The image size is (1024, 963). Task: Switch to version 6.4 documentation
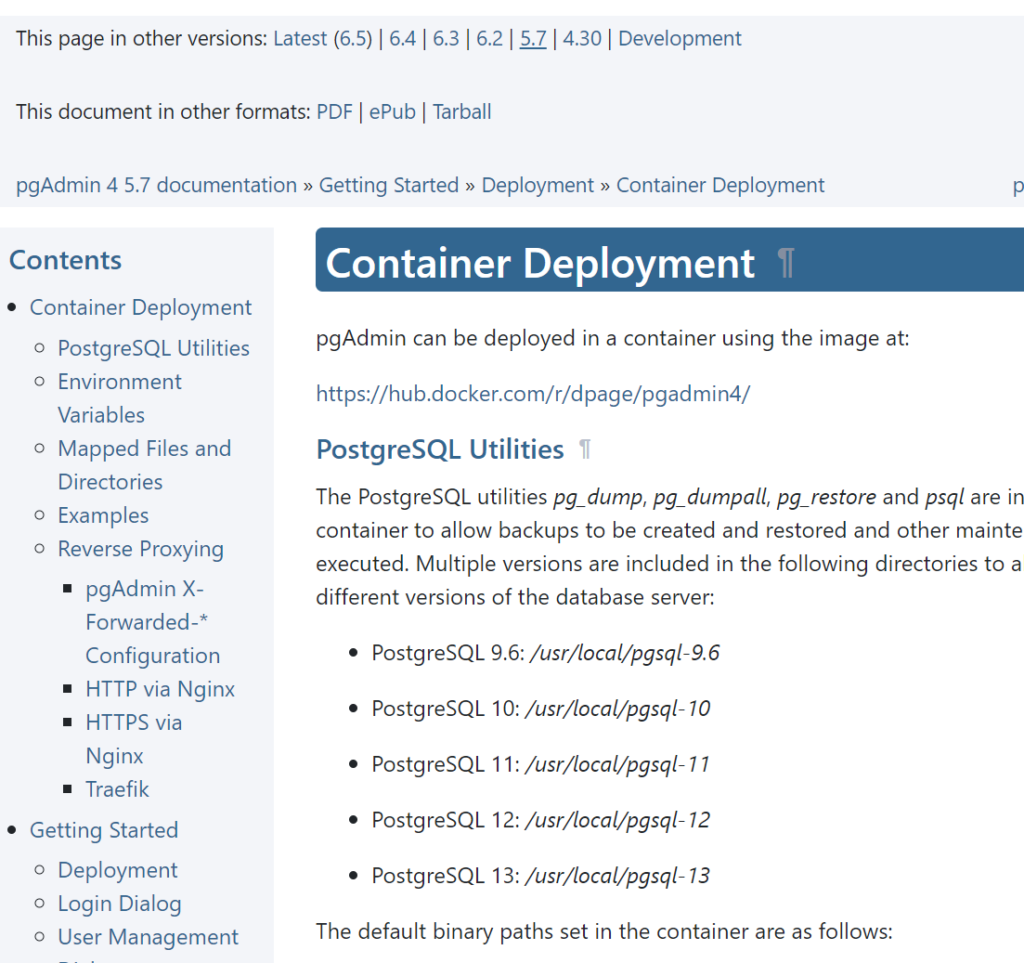(402, 39)
